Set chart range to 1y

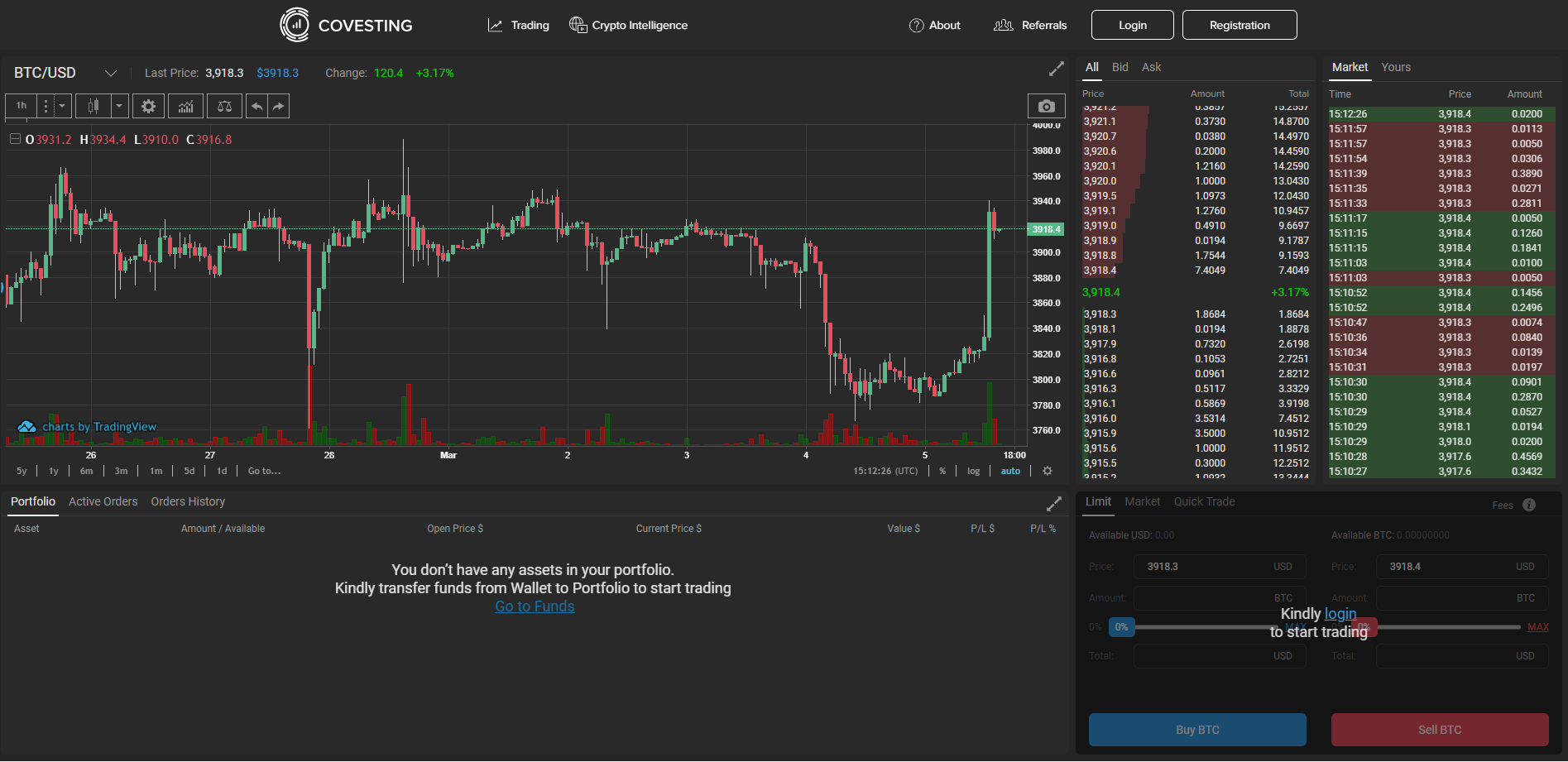54,471
